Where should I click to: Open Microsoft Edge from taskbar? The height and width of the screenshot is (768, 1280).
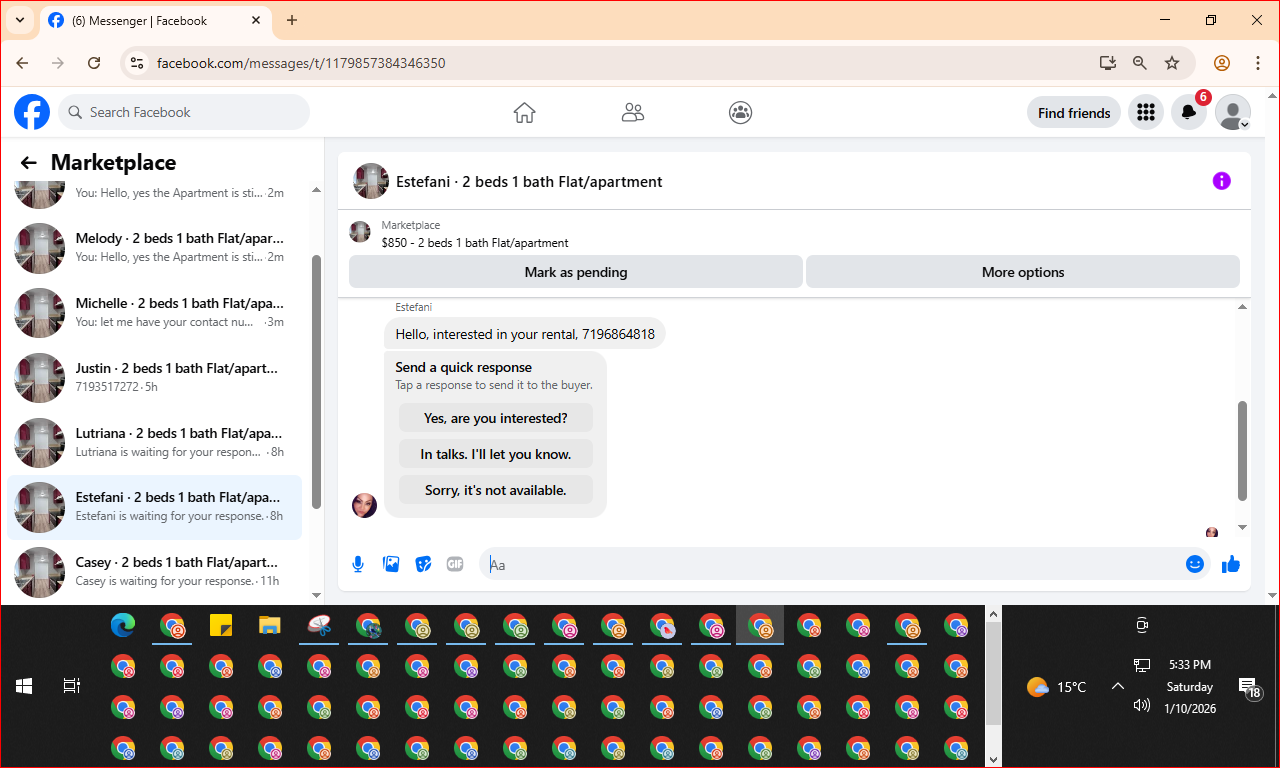[x=123, y=626]
